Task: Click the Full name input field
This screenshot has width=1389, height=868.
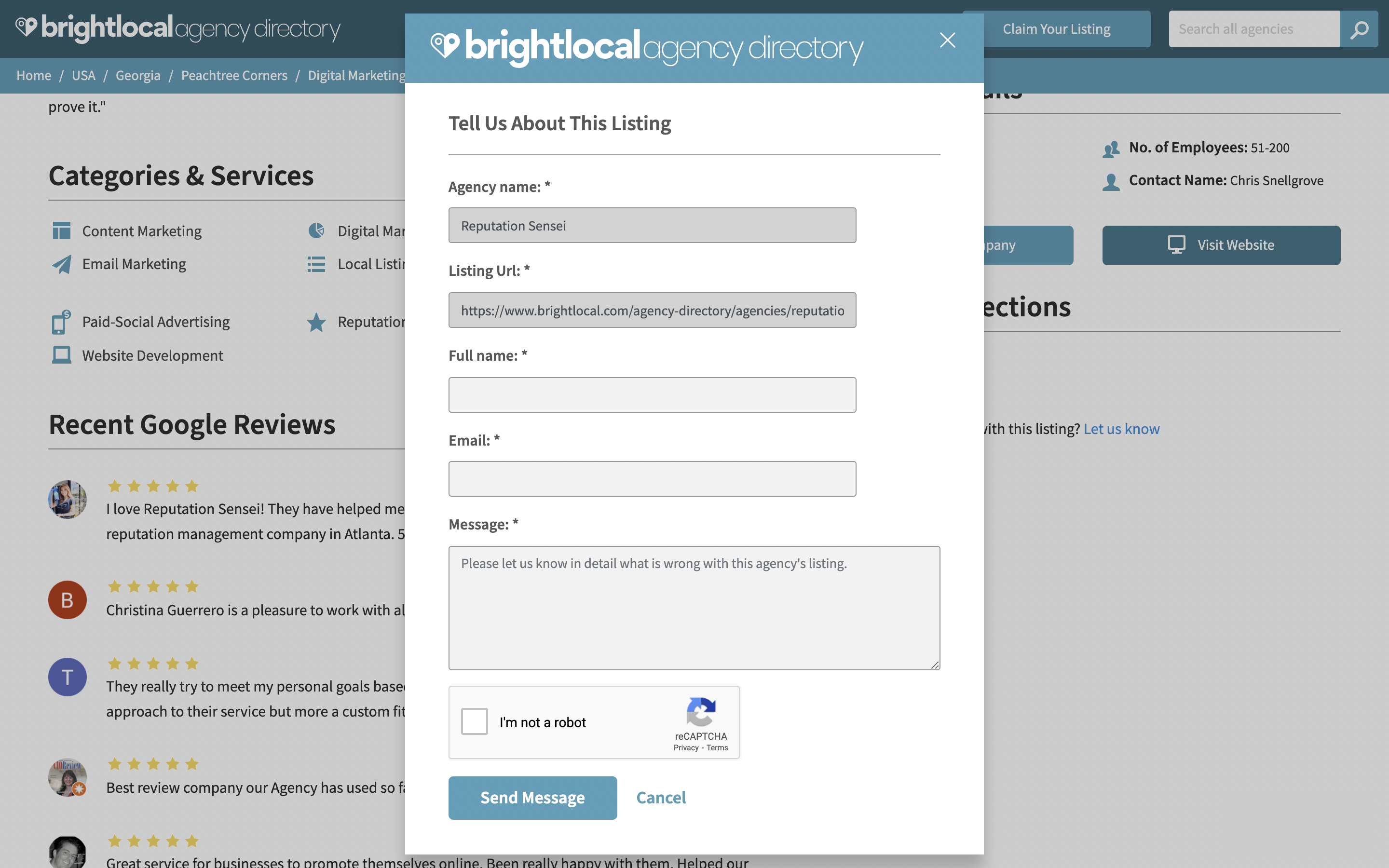Action: coord(652,395)
